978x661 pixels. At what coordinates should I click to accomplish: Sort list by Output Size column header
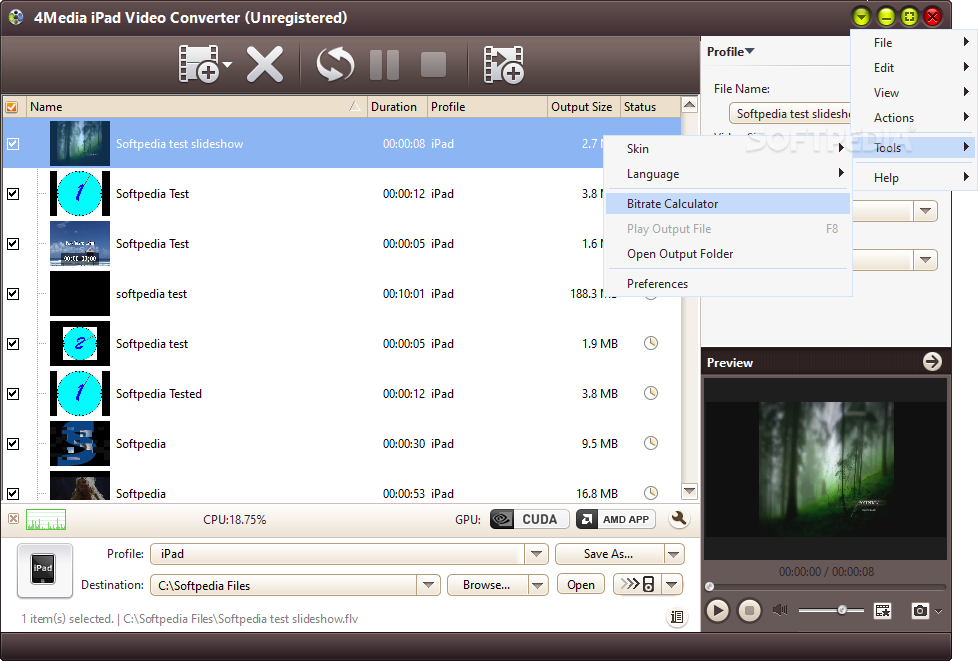584,107
